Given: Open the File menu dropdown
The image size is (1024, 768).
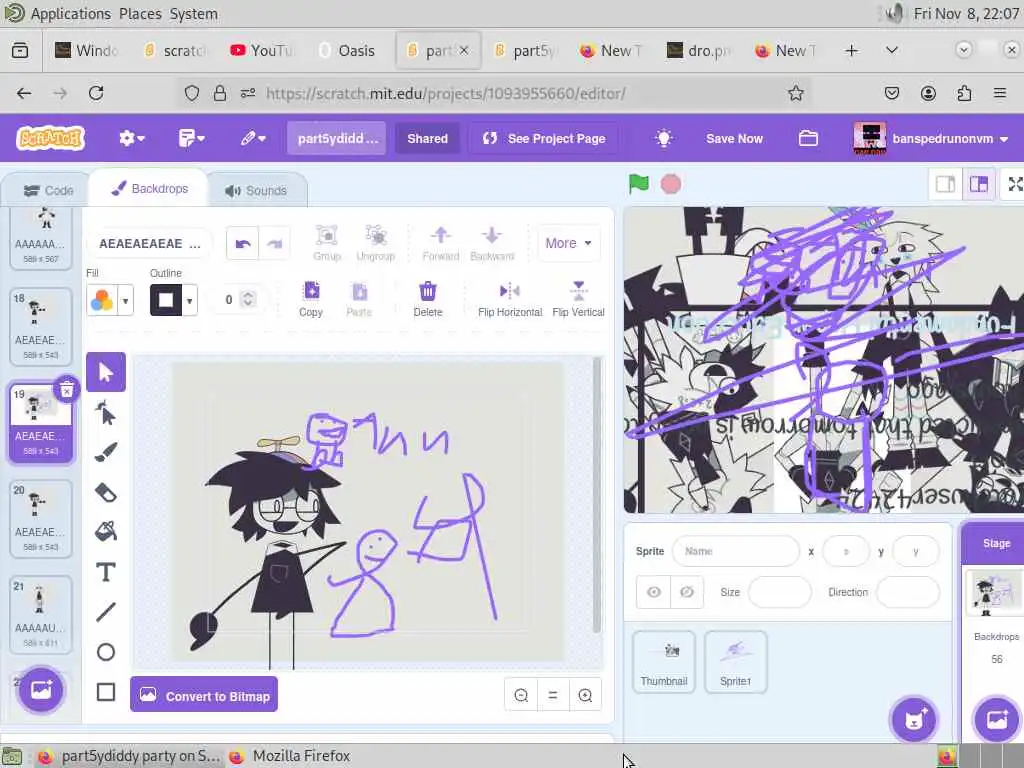Looking at the screenshot, I should 191,138.
